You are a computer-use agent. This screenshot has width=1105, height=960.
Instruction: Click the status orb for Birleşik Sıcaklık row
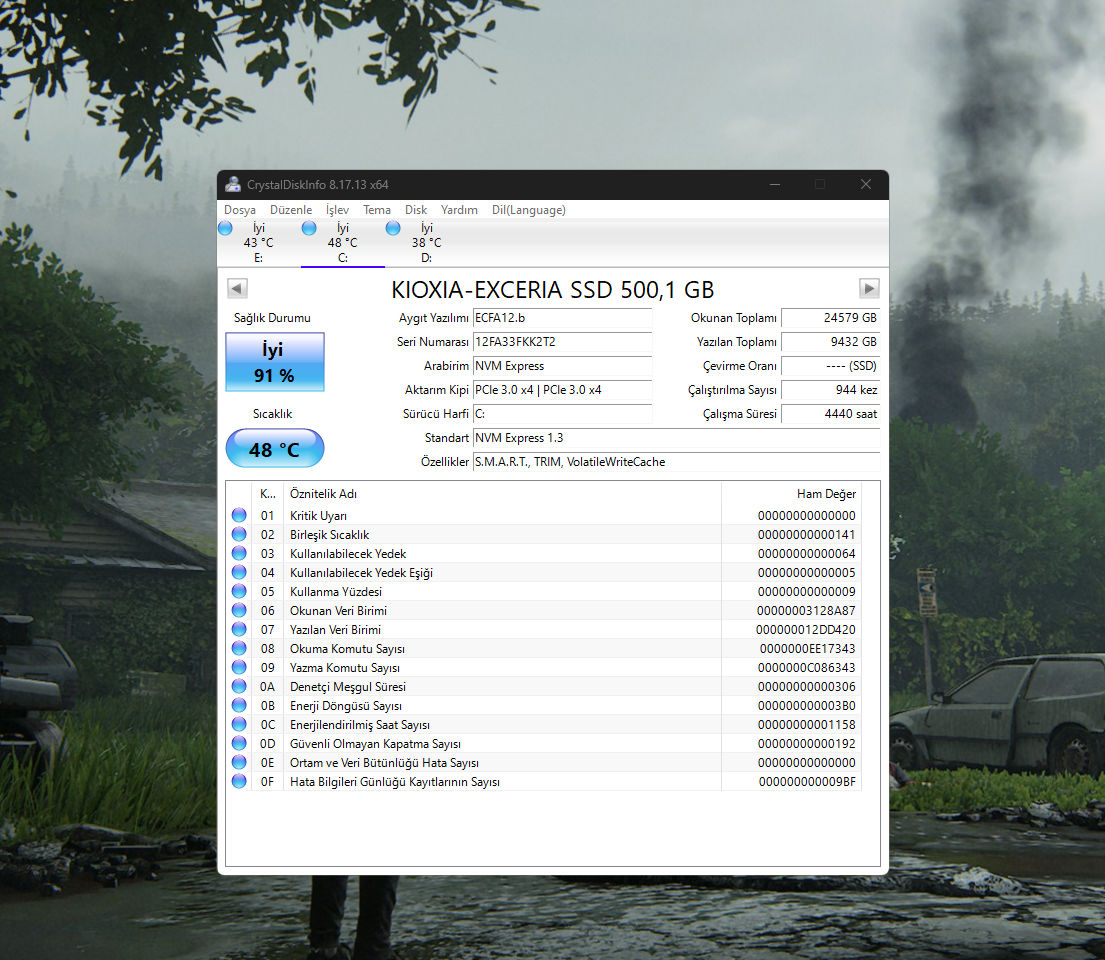click(x=240, y=534)
